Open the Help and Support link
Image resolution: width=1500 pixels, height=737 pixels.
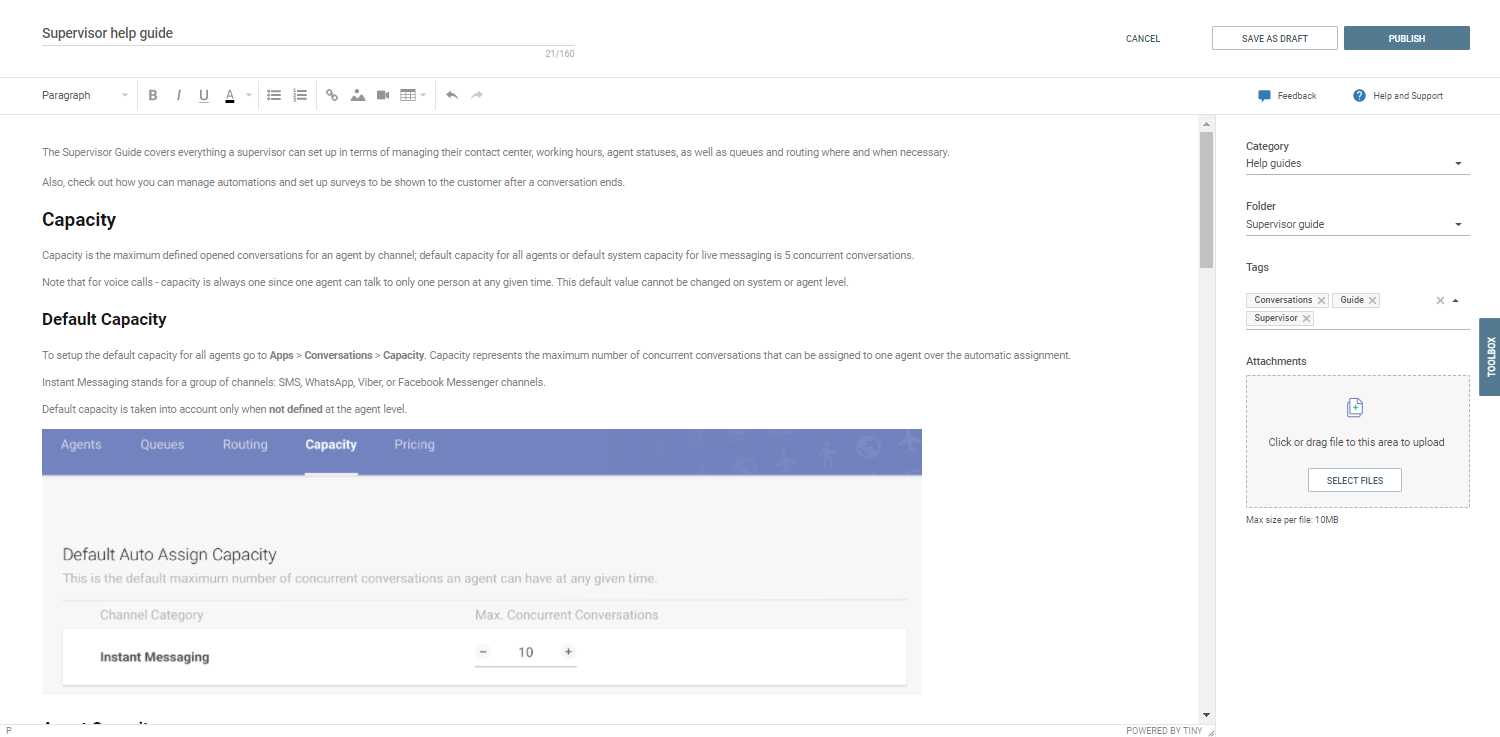coord(1408,96)
